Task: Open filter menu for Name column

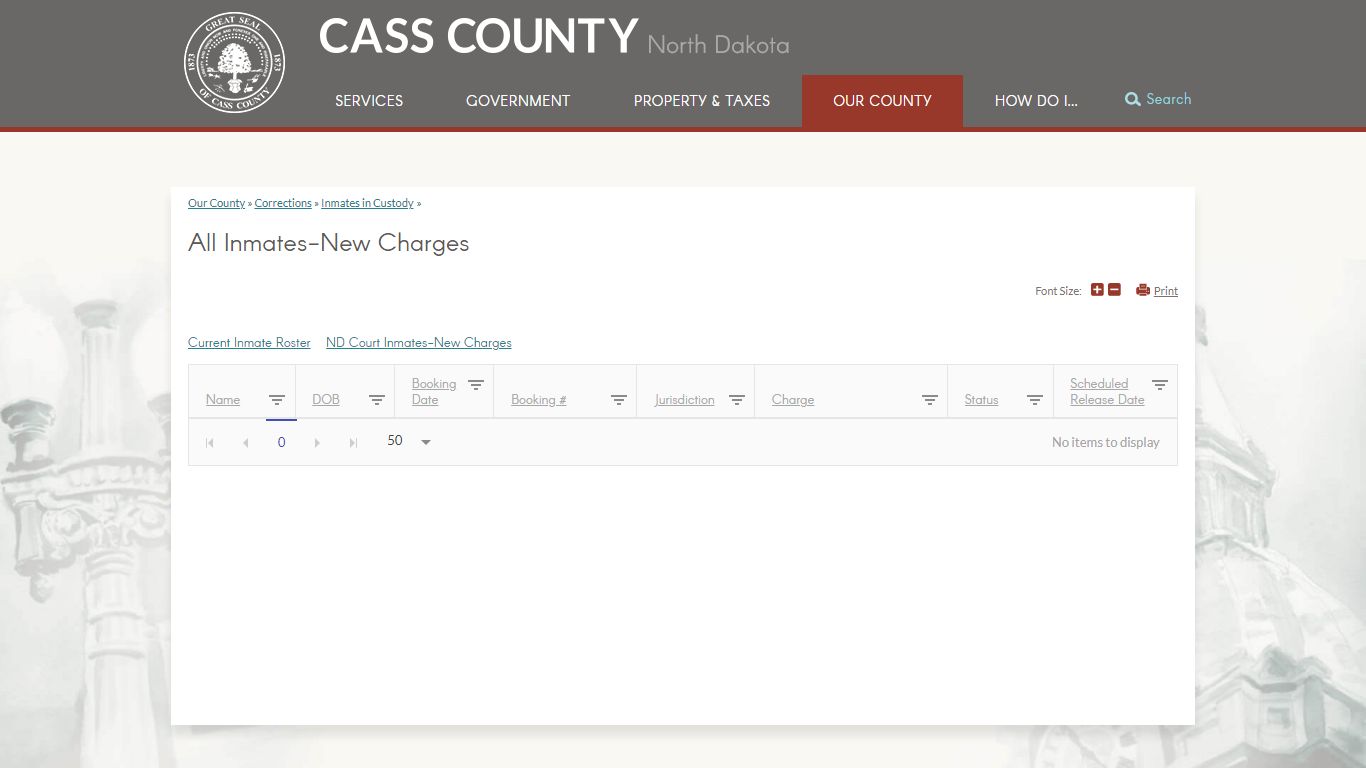Action: [277, 400]
